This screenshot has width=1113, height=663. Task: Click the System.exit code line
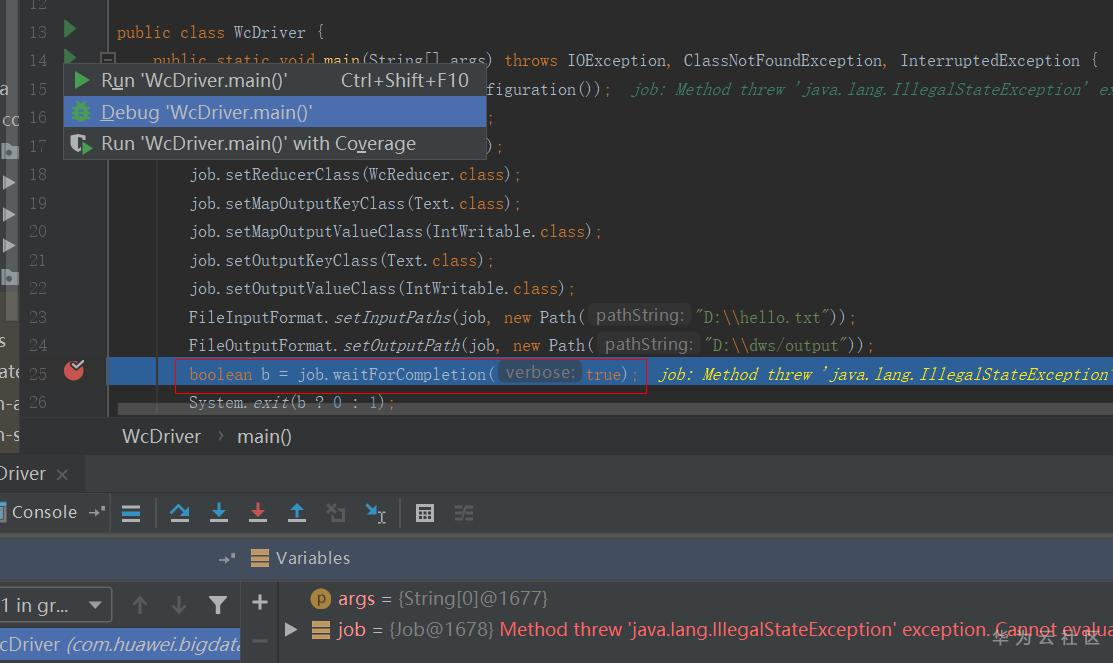click(x=291, y=402)
